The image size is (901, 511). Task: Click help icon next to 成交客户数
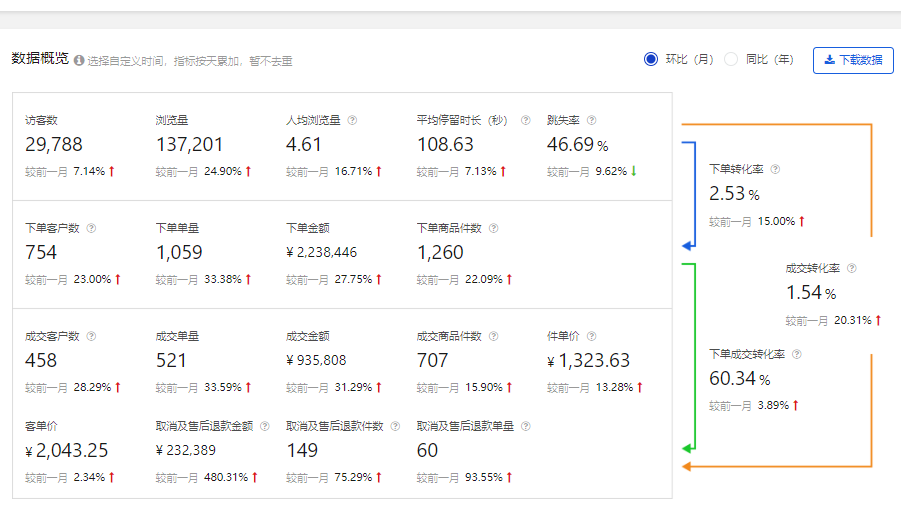(91, 336)
